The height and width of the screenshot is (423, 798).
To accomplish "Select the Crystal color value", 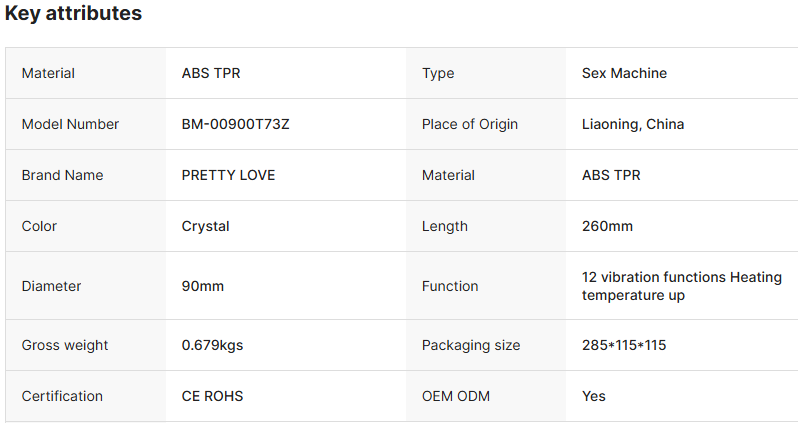I will 206,227.
